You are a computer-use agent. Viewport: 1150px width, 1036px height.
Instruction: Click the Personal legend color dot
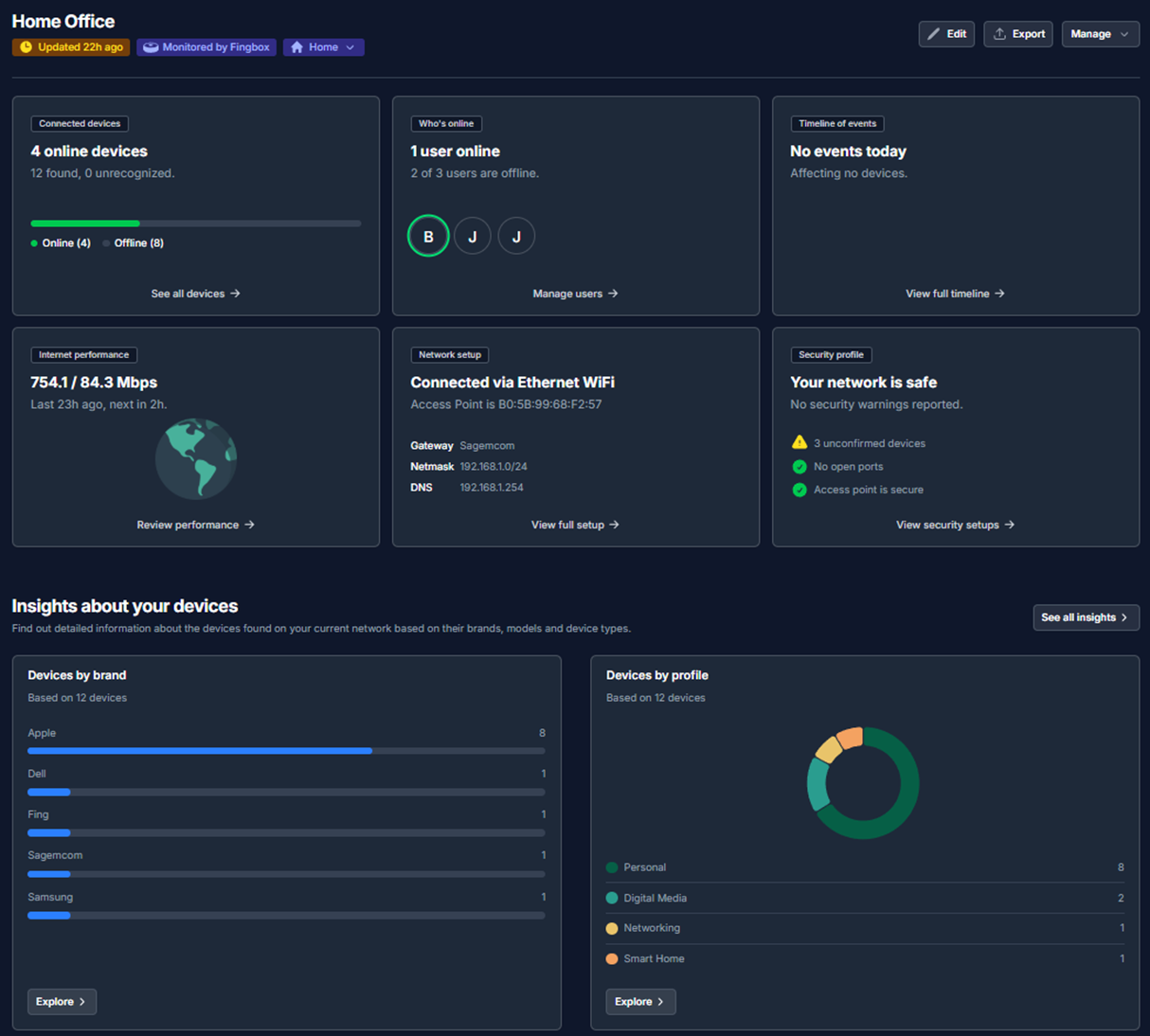pos(612,867)
